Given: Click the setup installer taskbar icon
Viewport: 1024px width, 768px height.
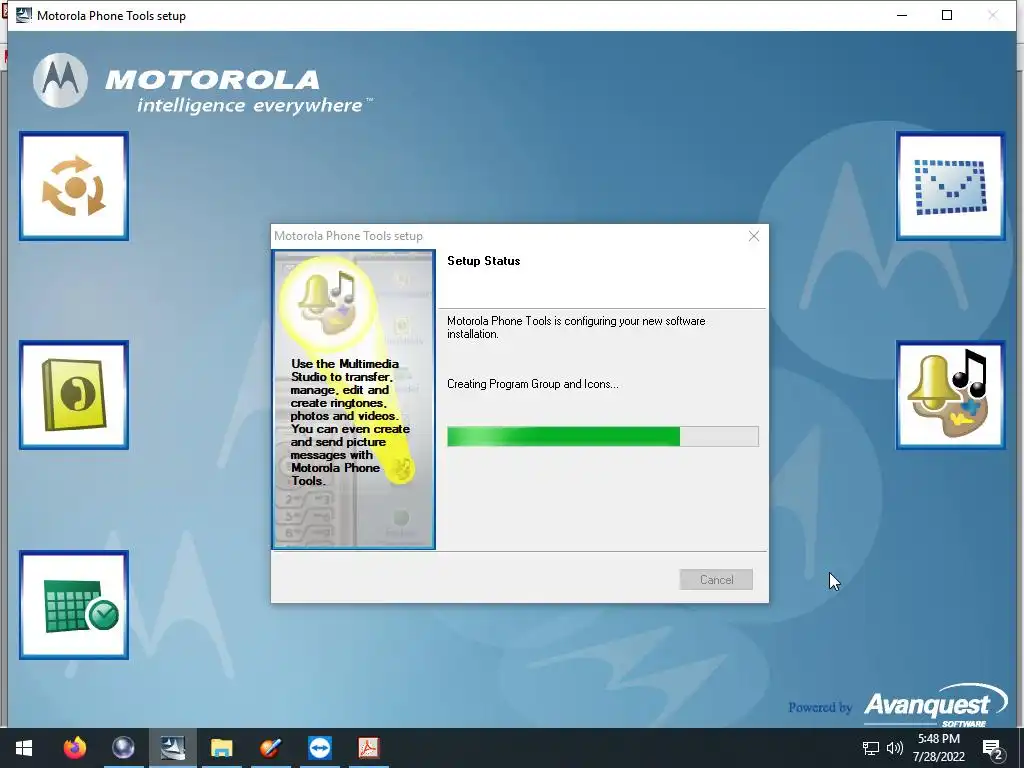Looking at the screenshot, I should pos(172,748).
